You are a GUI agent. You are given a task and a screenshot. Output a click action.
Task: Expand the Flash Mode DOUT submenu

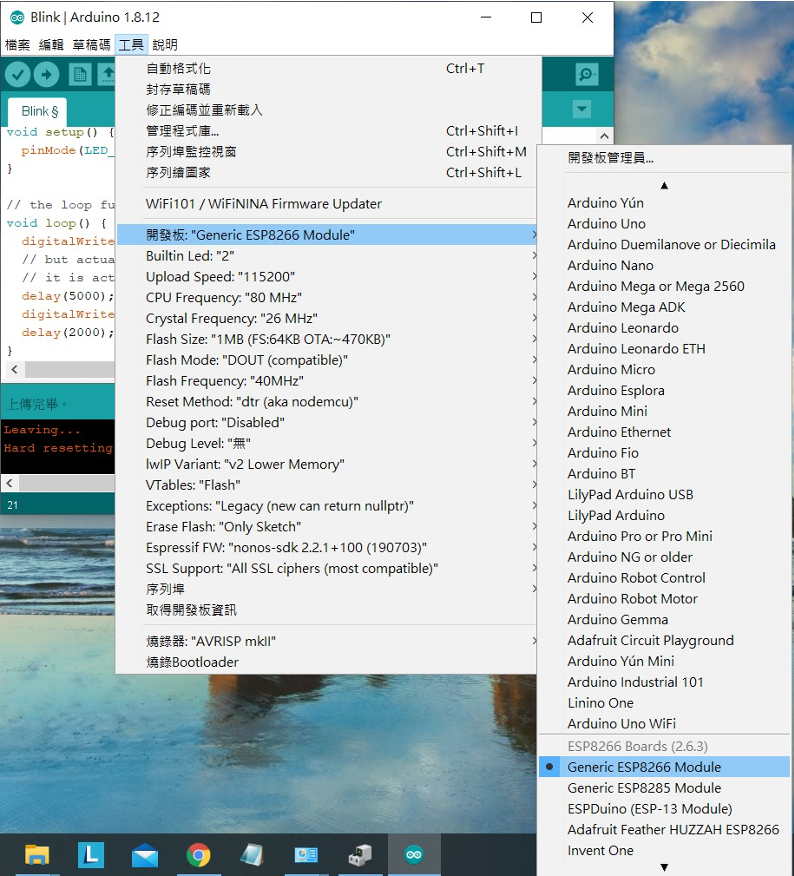point(327,360)
